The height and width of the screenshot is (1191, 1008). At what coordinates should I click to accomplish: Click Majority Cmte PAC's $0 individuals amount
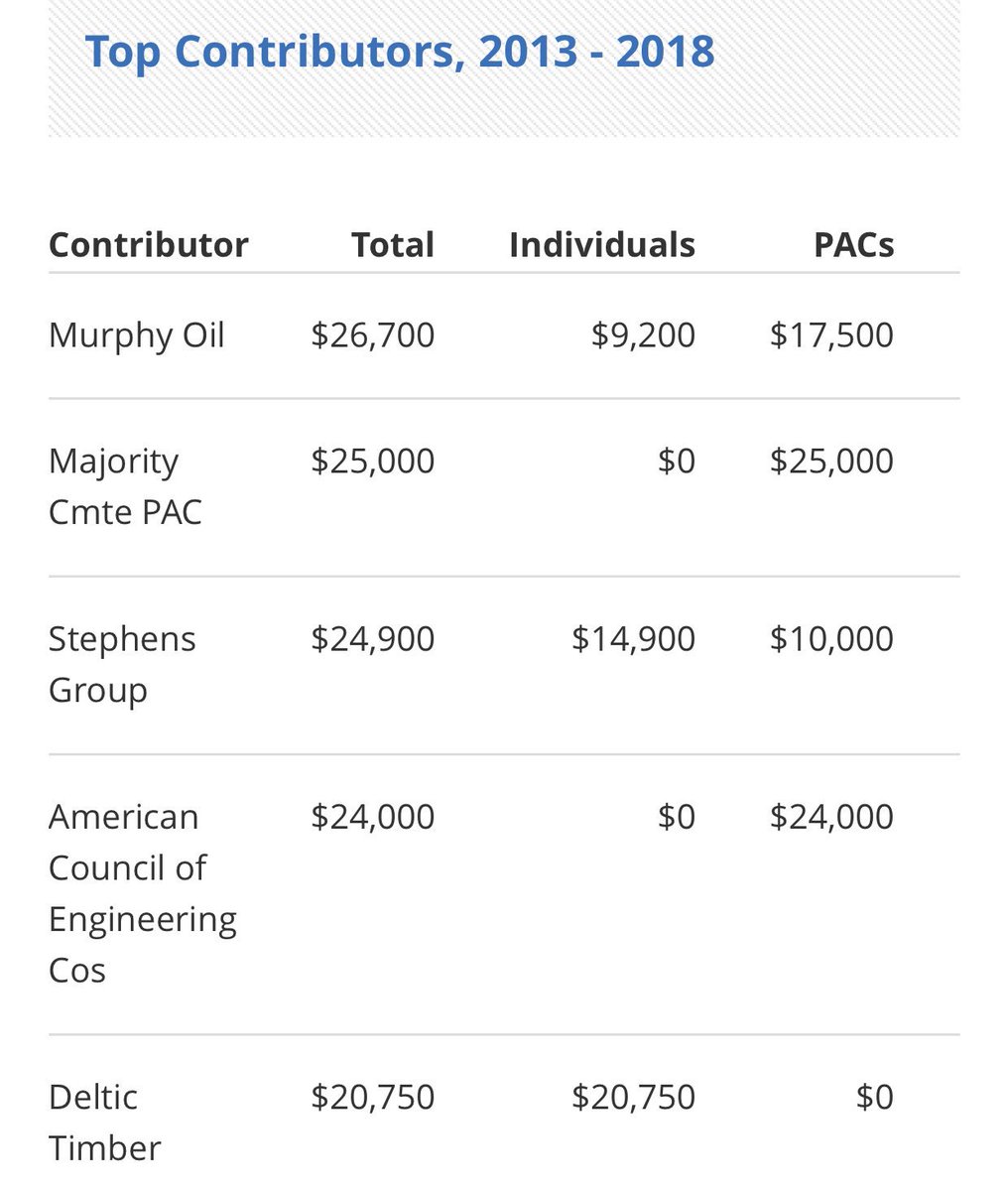(x=676, y=461)
